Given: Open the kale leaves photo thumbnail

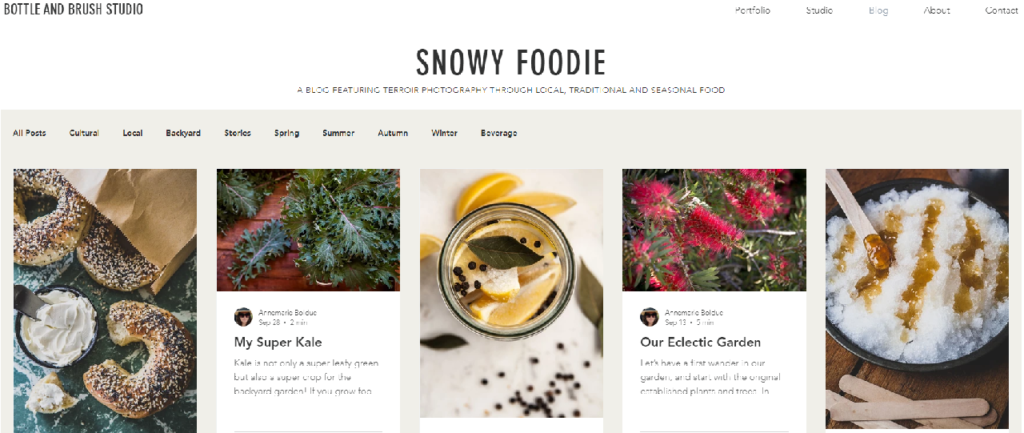Looking at the screenshot, I should [x=308, y=230].
